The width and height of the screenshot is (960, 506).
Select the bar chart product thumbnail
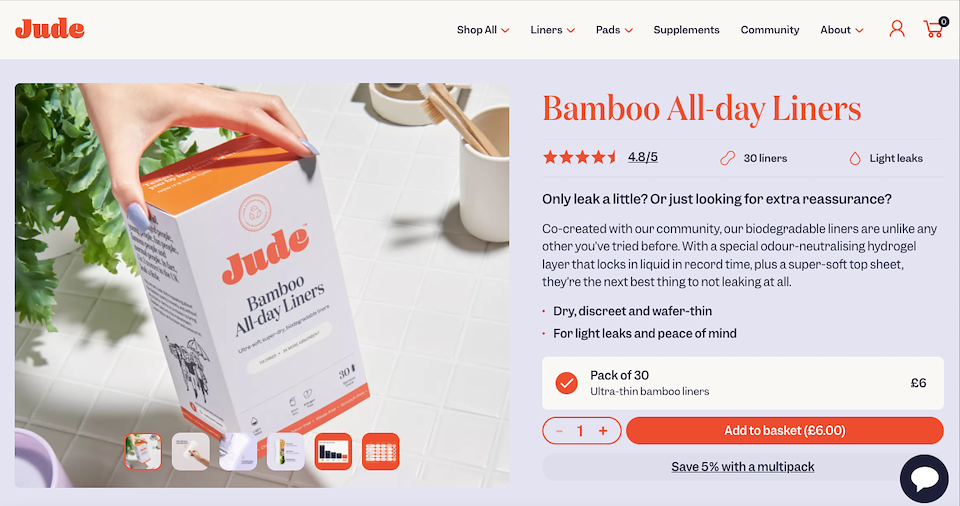click(x=333, y=451)
